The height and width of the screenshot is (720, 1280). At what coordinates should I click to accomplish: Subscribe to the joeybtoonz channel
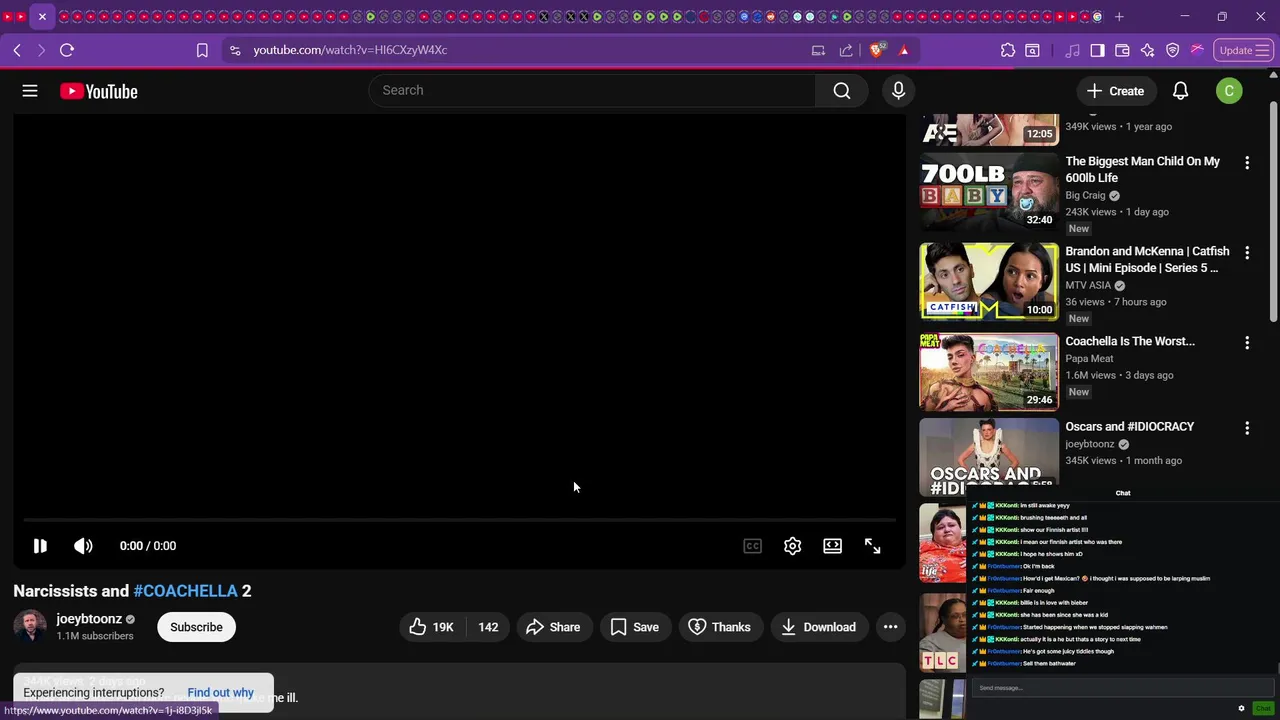(196, 627)
